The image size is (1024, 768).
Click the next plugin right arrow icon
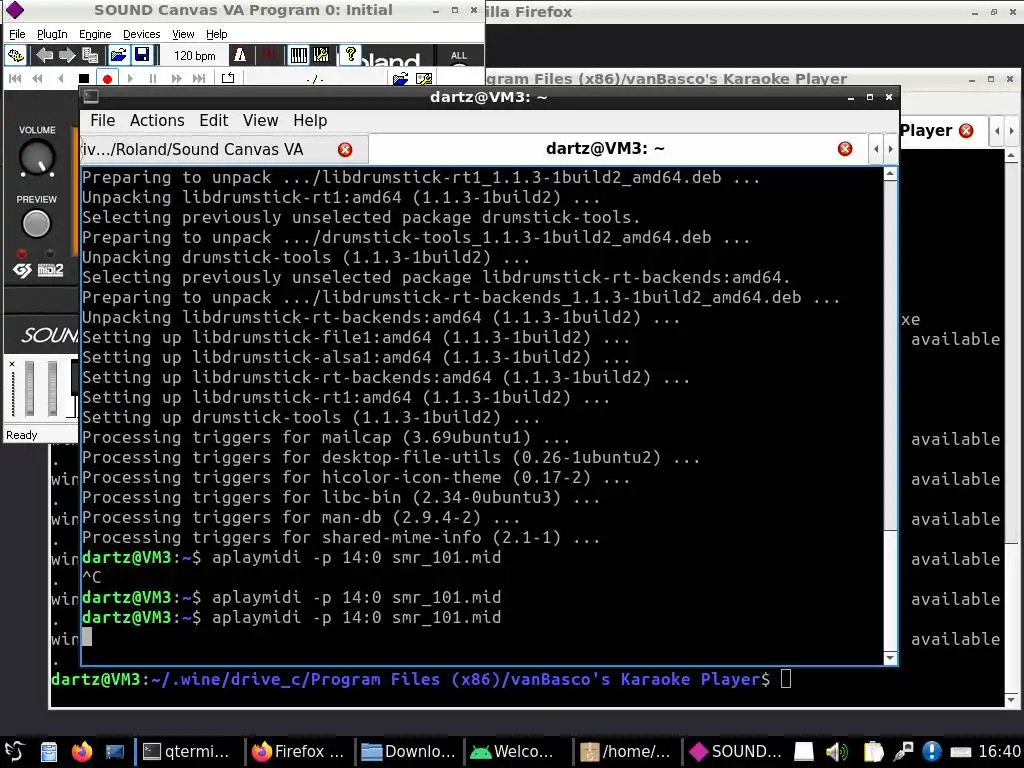pyautogui.click(x=67, y=56)
